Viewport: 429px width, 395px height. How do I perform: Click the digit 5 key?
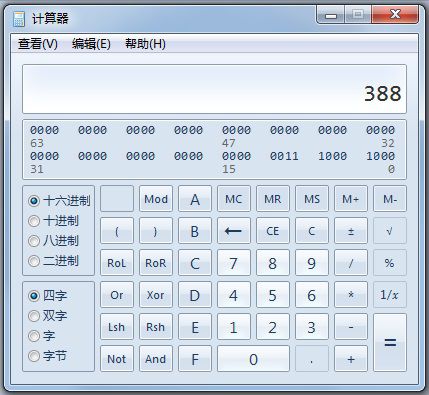click(x=273, y=295)
